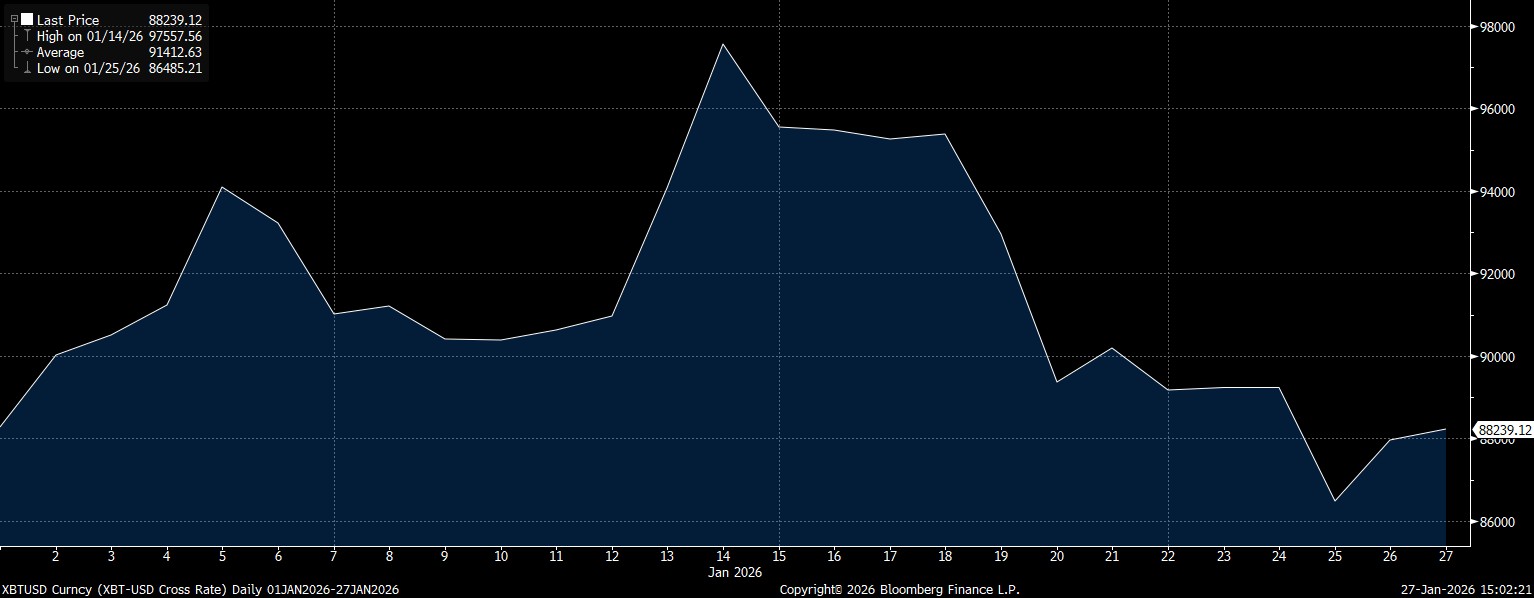Click the 88239.12 price tag on y-axis
Image resolution: width=1534 pixels, height=598 pixels.
tap(1504, 431)
